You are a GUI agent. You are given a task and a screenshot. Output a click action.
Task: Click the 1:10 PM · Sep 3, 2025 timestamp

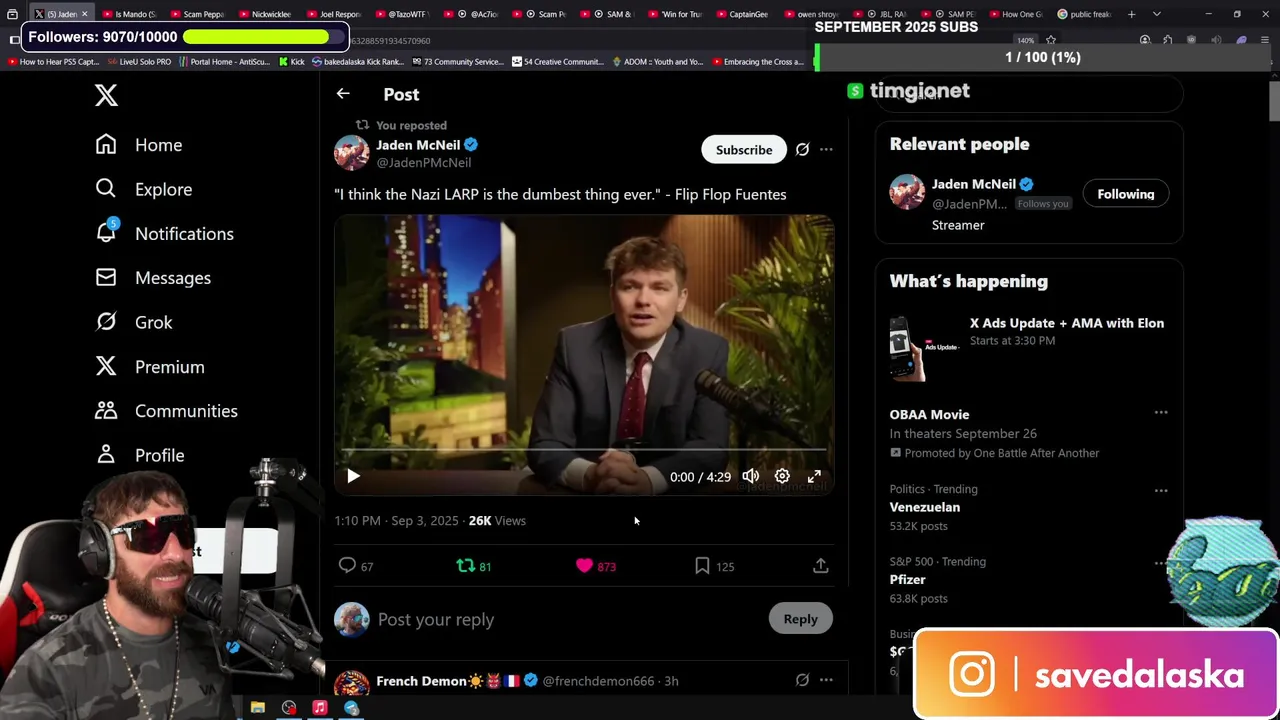(397, 521)
